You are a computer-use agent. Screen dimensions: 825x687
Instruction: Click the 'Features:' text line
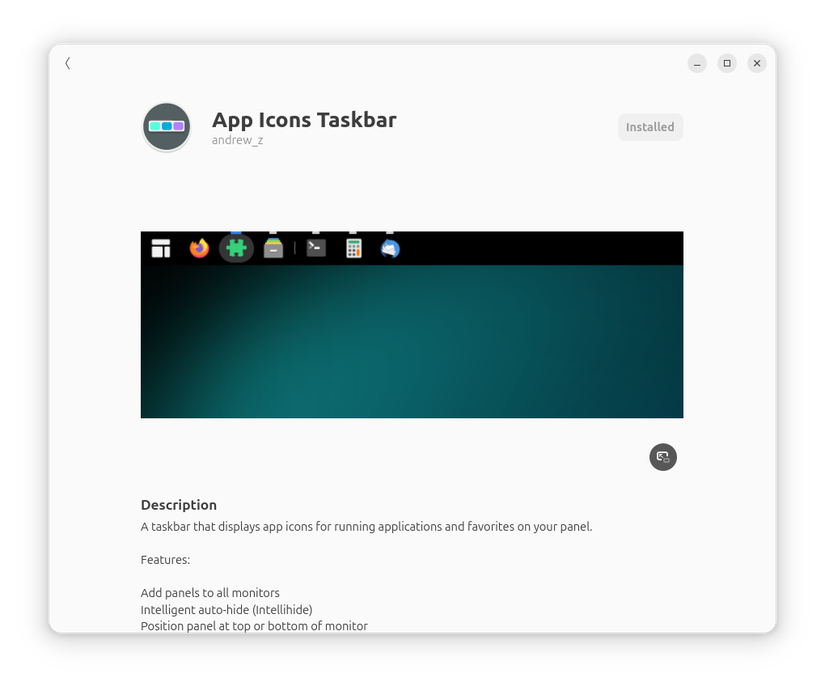click(165, 560)
